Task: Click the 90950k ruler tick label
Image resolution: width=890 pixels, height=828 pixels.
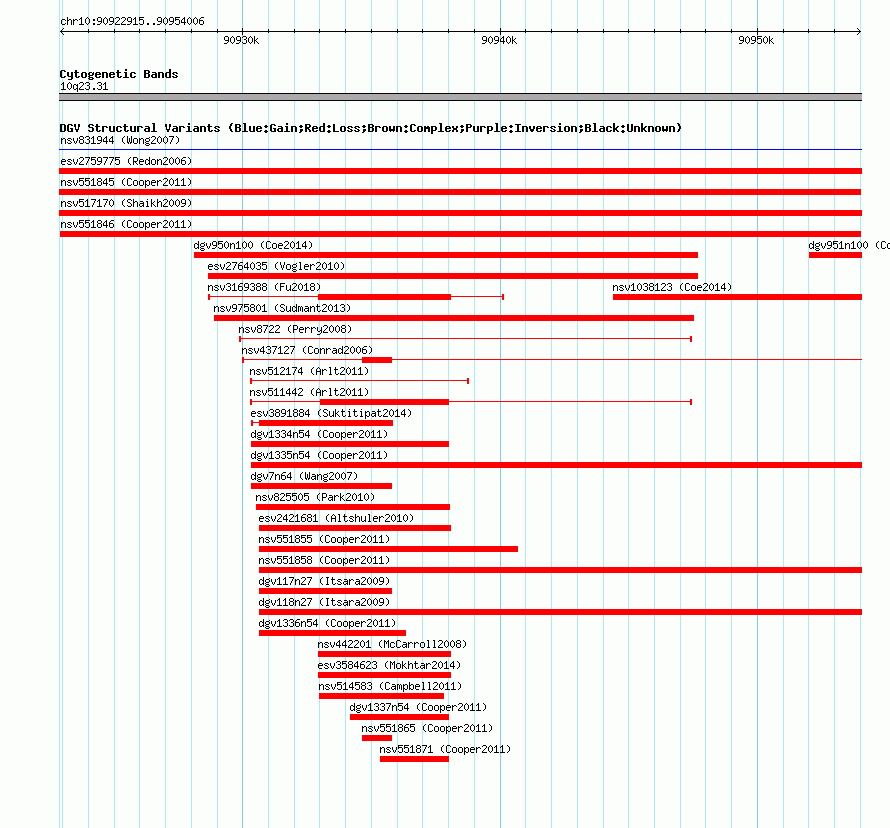Action: coord(756,40)
